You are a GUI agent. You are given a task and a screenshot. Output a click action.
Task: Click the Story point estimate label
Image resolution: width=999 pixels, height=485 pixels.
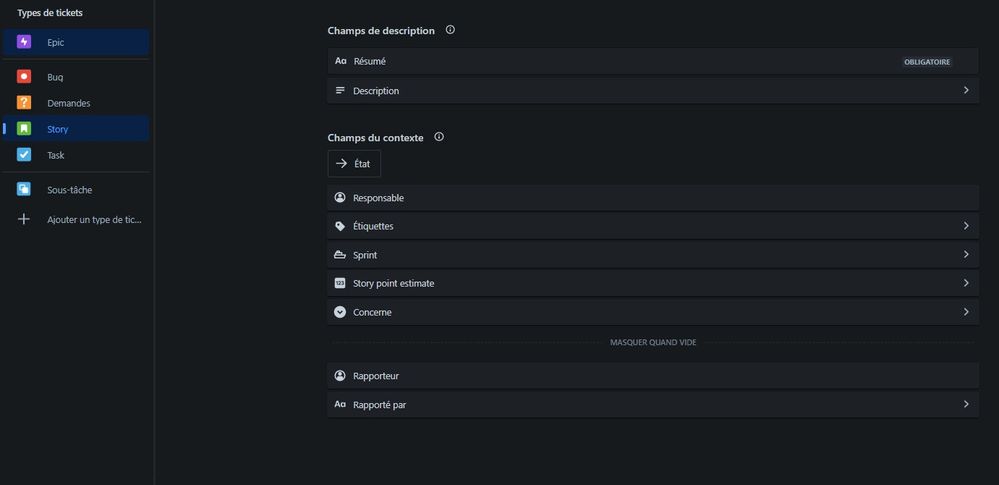[394, 284]
